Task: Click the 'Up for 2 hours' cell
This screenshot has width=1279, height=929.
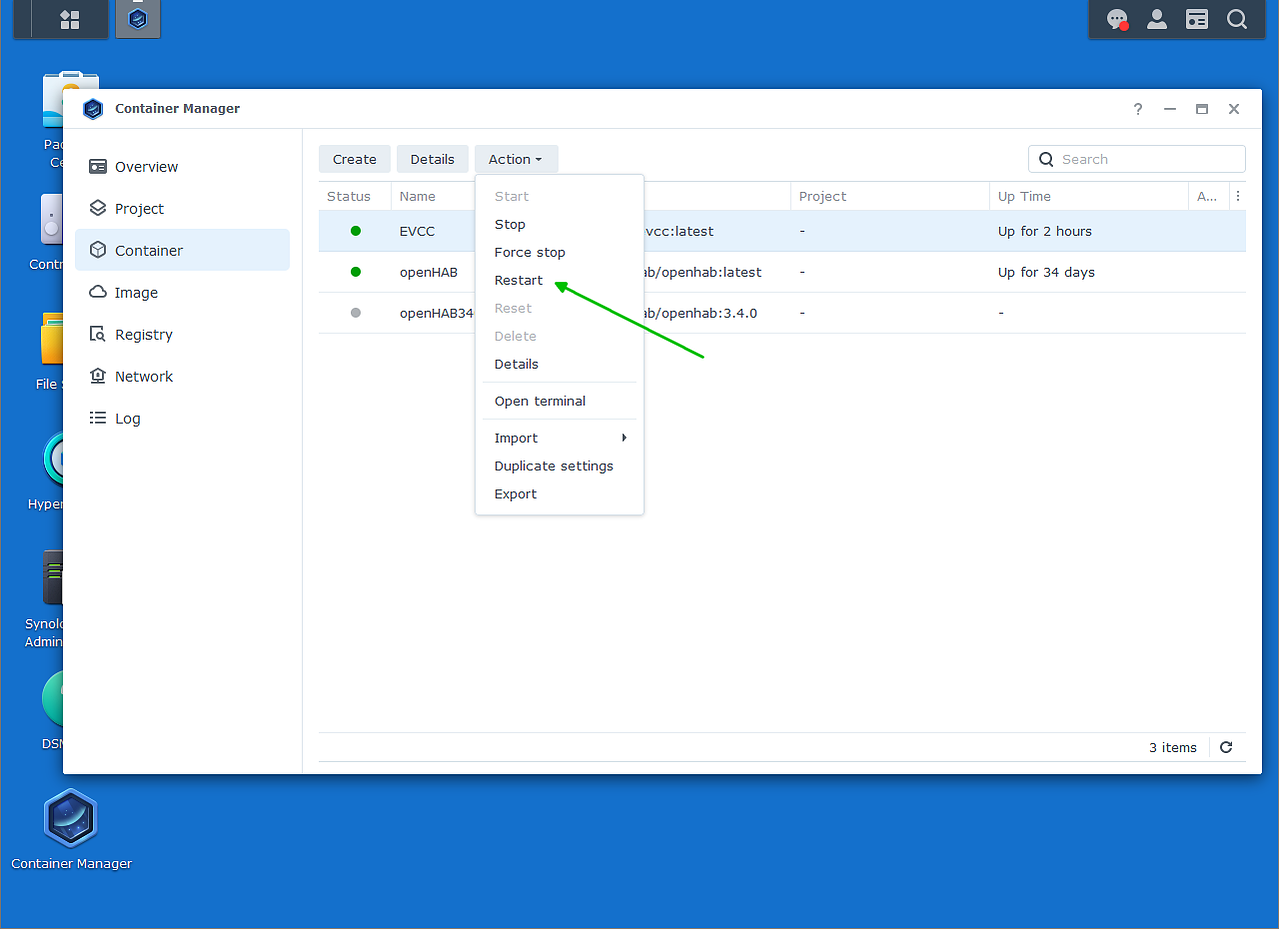Action: [x=1045, y=231]
